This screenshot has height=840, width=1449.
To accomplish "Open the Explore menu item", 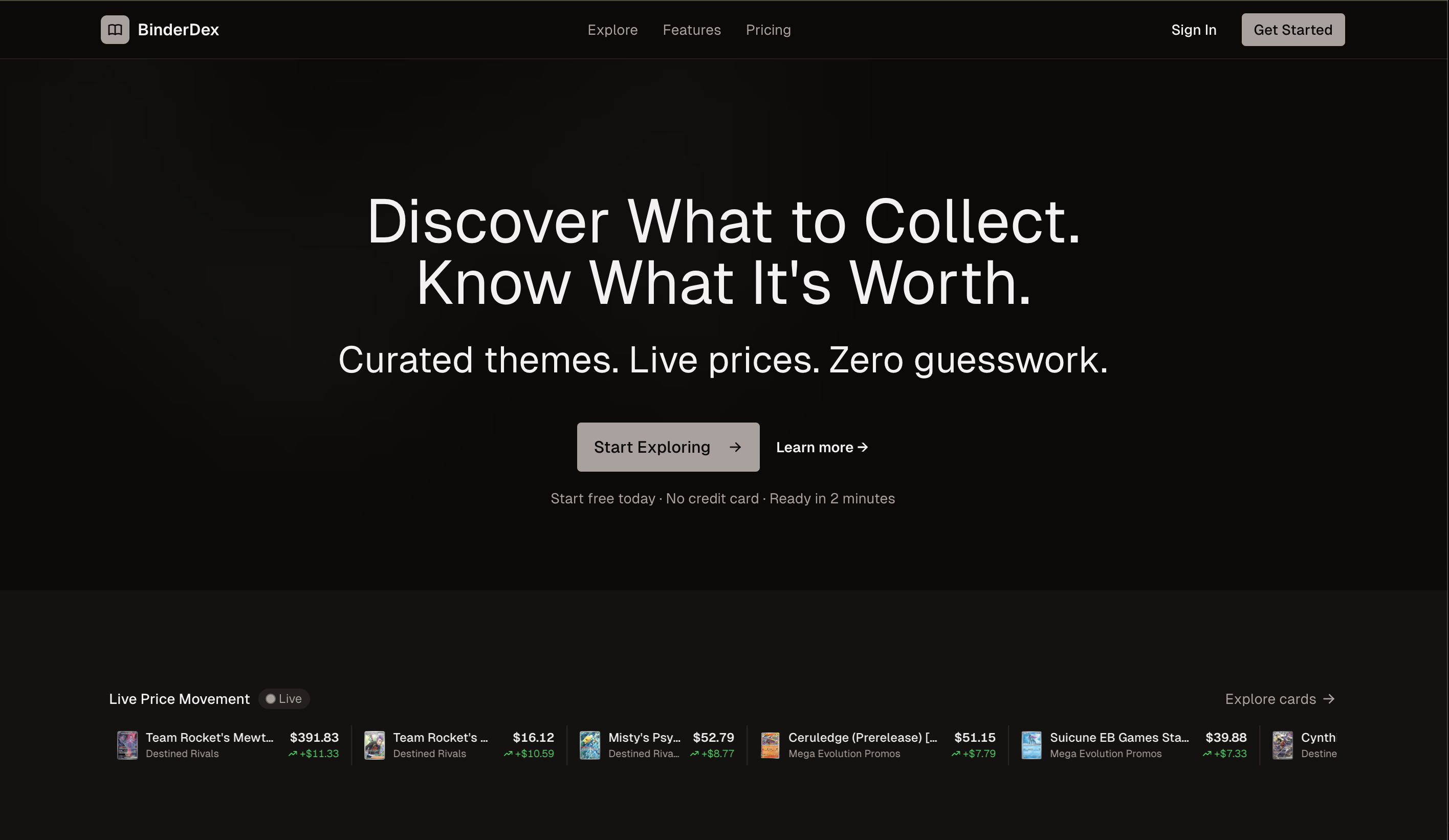I will click(612, 29).
